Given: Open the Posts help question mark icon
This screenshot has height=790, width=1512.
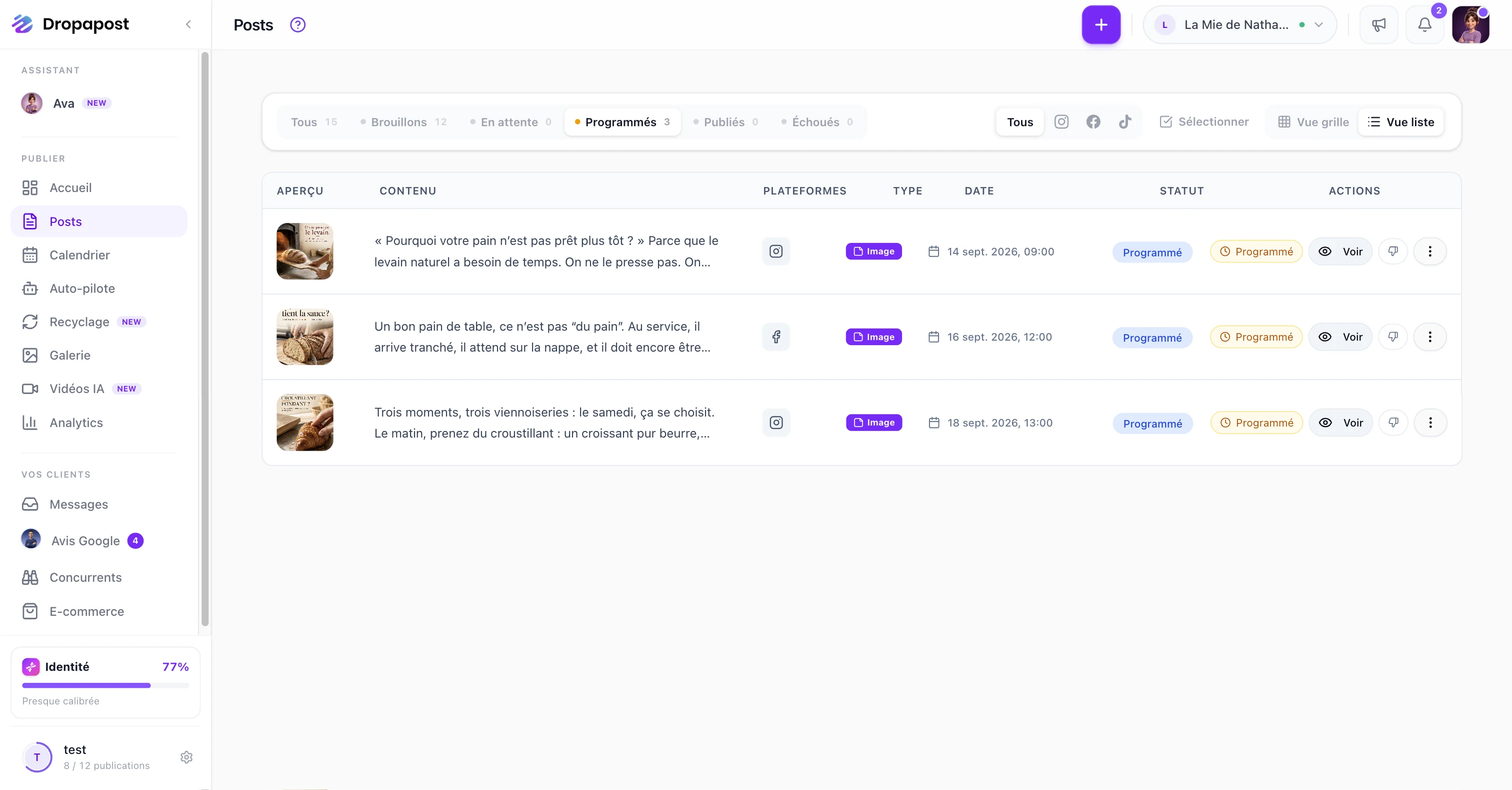Looking at the screenshot, I should click(297, 24).
